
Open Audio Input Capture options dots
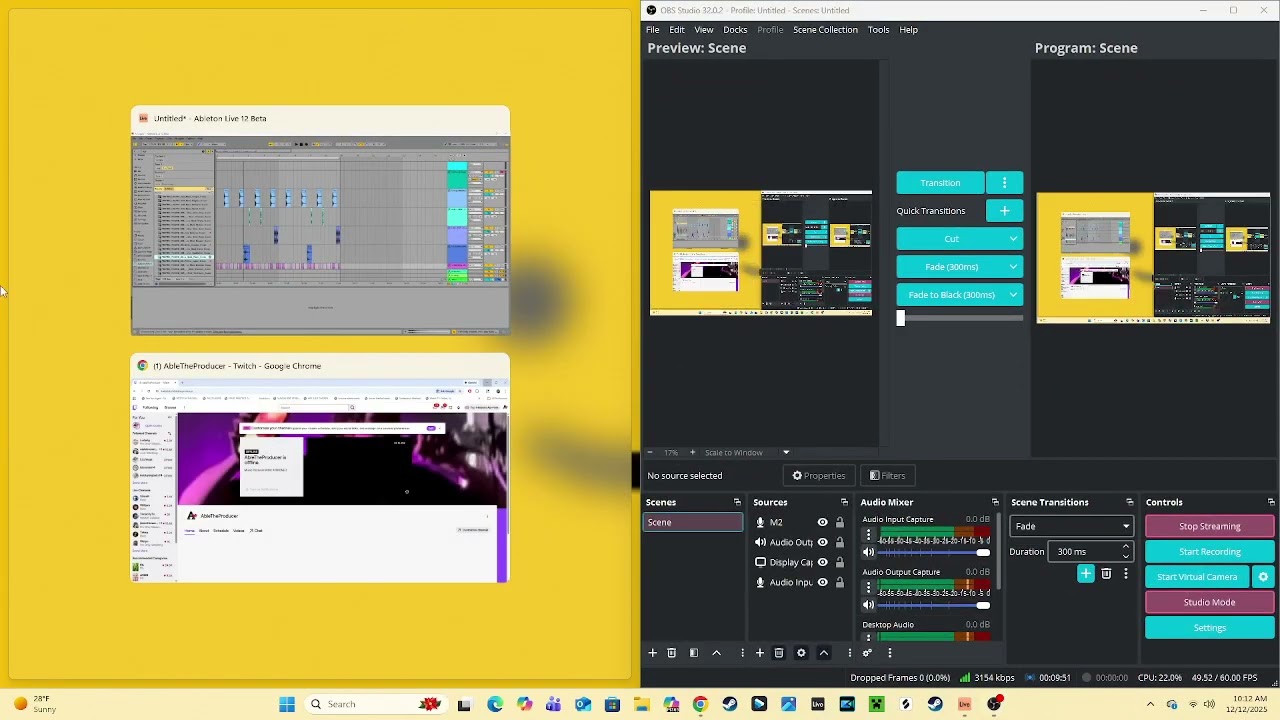click(868, 536)
